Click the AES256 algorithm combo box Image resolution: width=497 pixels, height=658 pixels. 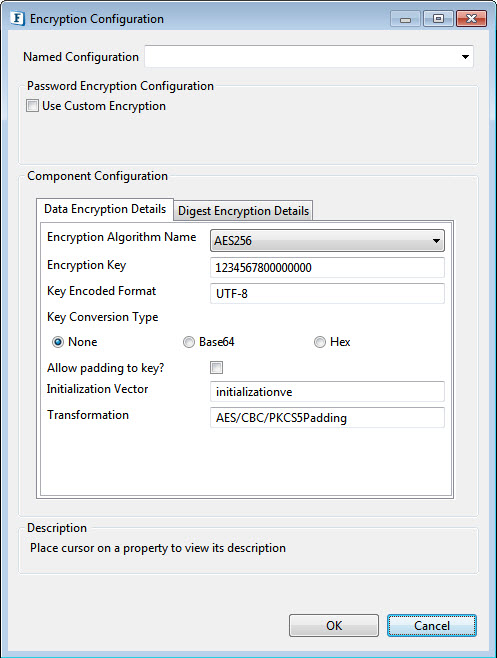(x=327, y=241)
